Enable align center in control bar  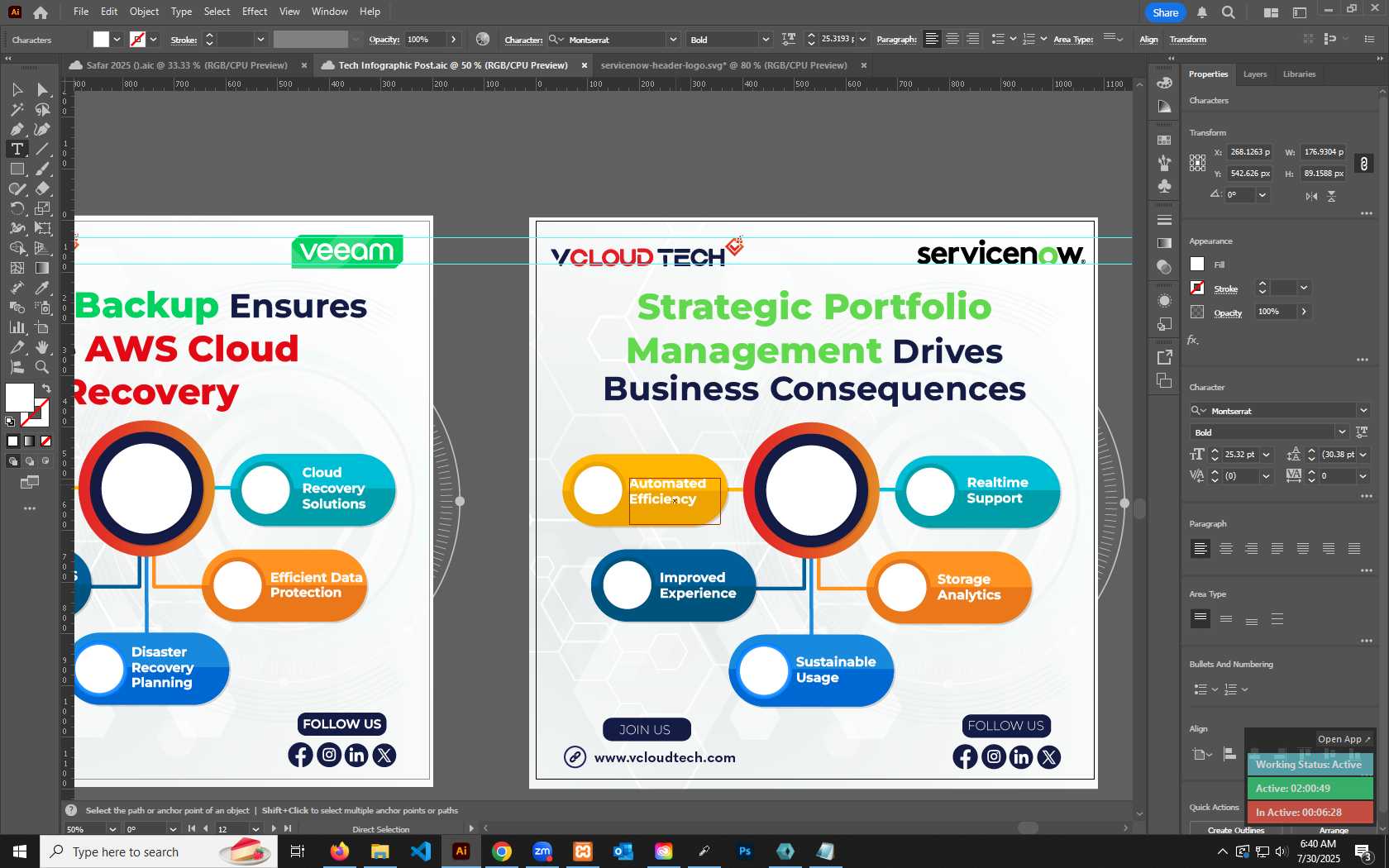(x=952, y=39)
